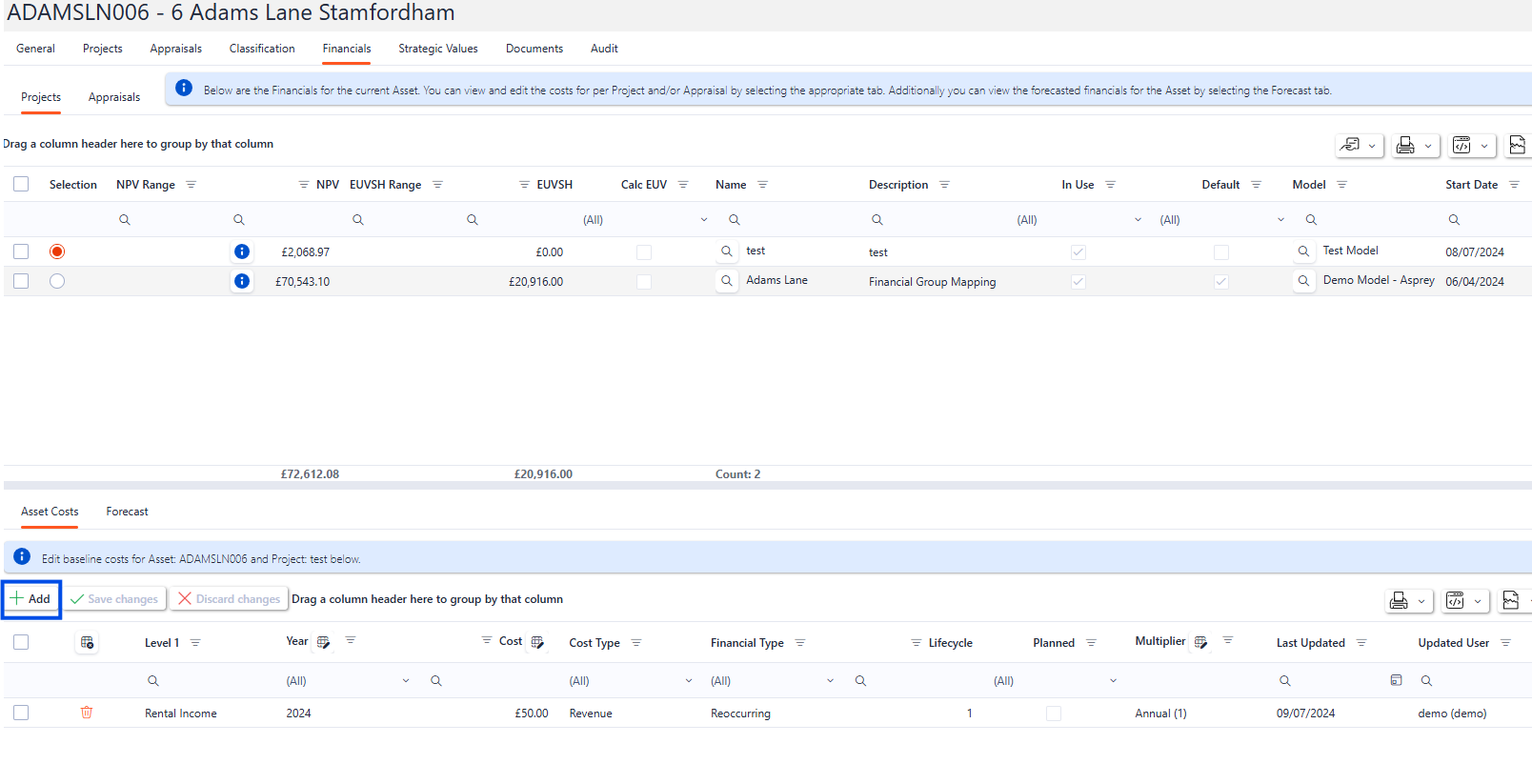This screenshot has width=1532, height=784.
Task: Click the print icon in the upper grid toolbar
Action: coord(1404,145)
